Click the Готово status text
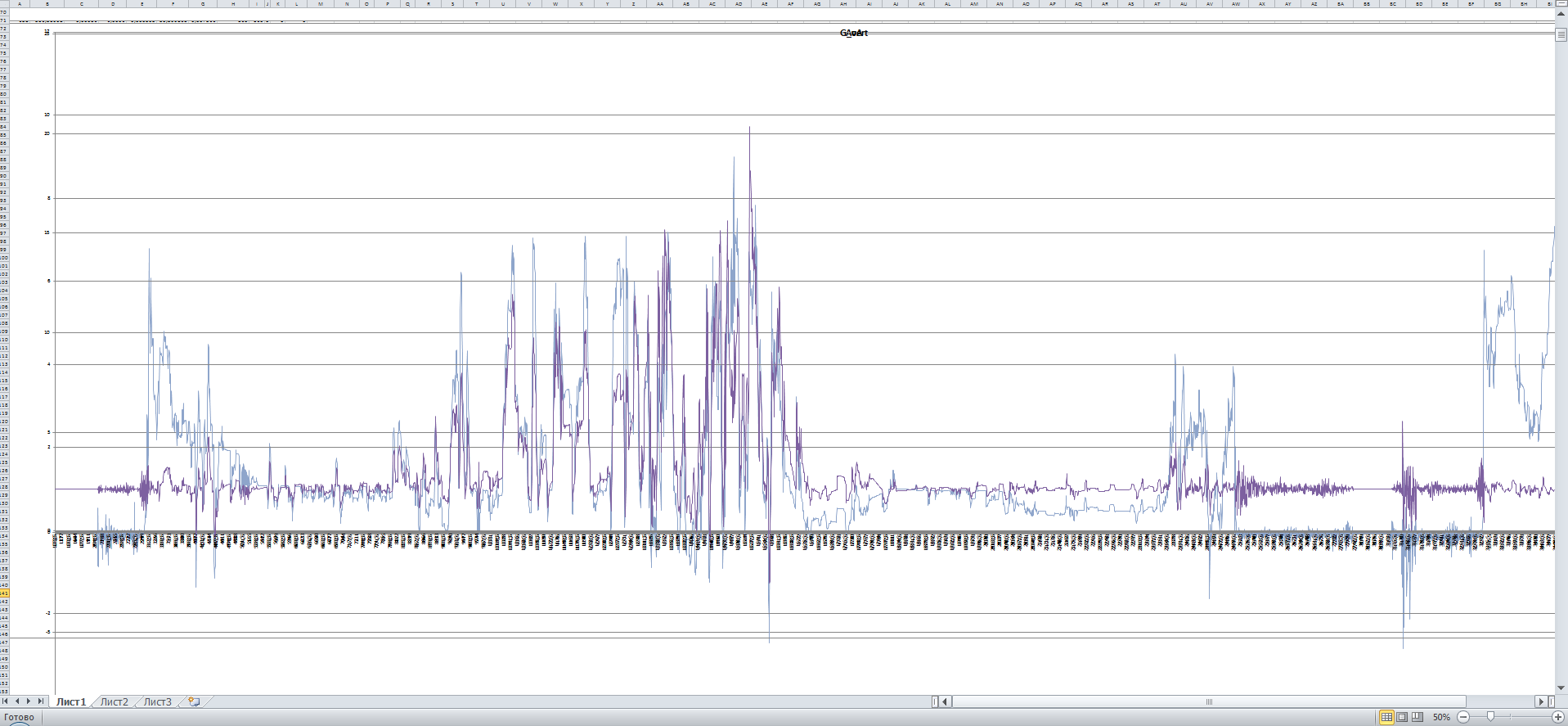Image resolution: width=1568 pixels, height=726 pixels. click(20, 718)
